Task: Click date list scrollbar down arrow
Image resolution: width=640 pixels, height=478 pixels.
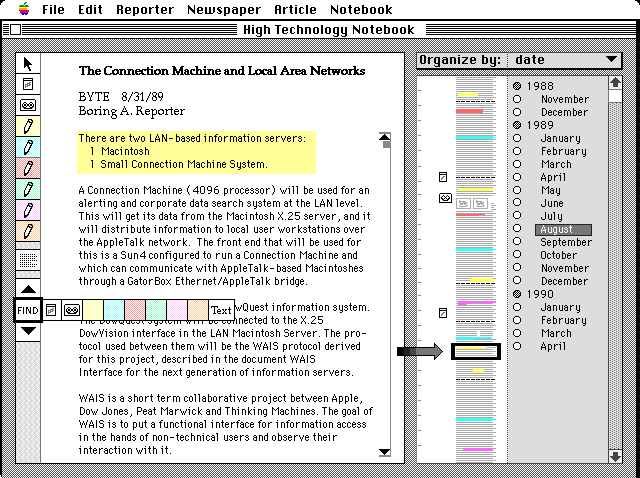Action: coord(615,456)
